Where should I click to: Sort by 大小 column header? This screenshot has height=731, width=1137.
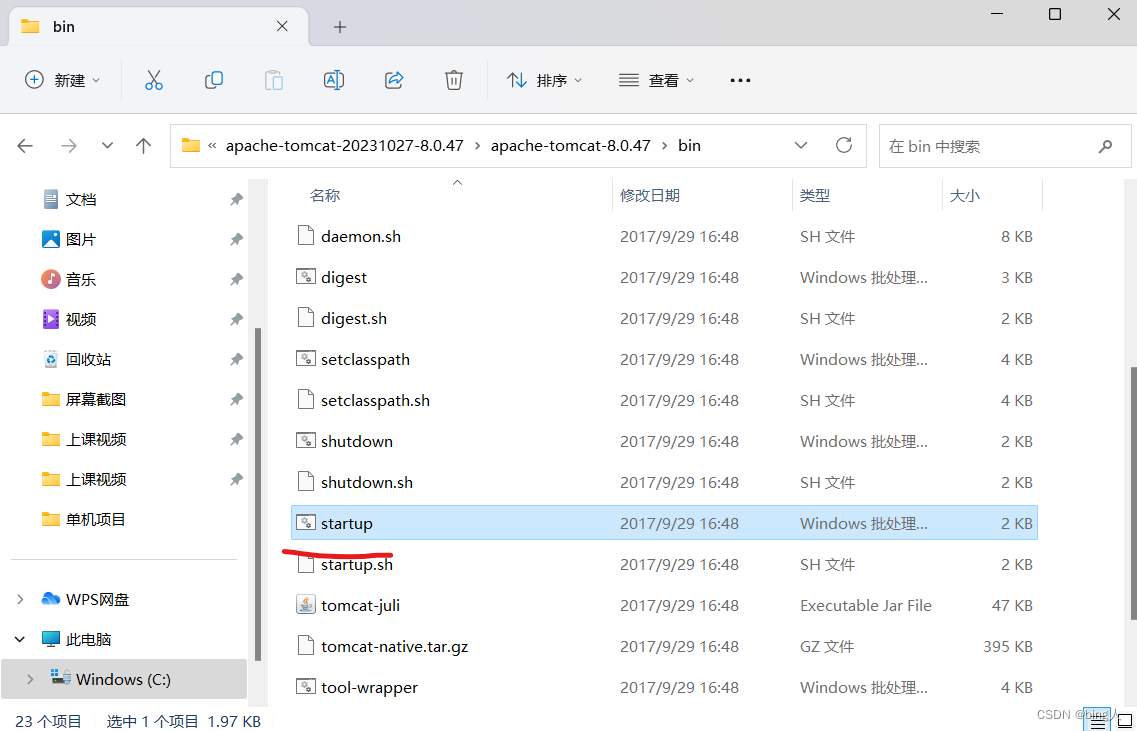[x=965, y=195]
